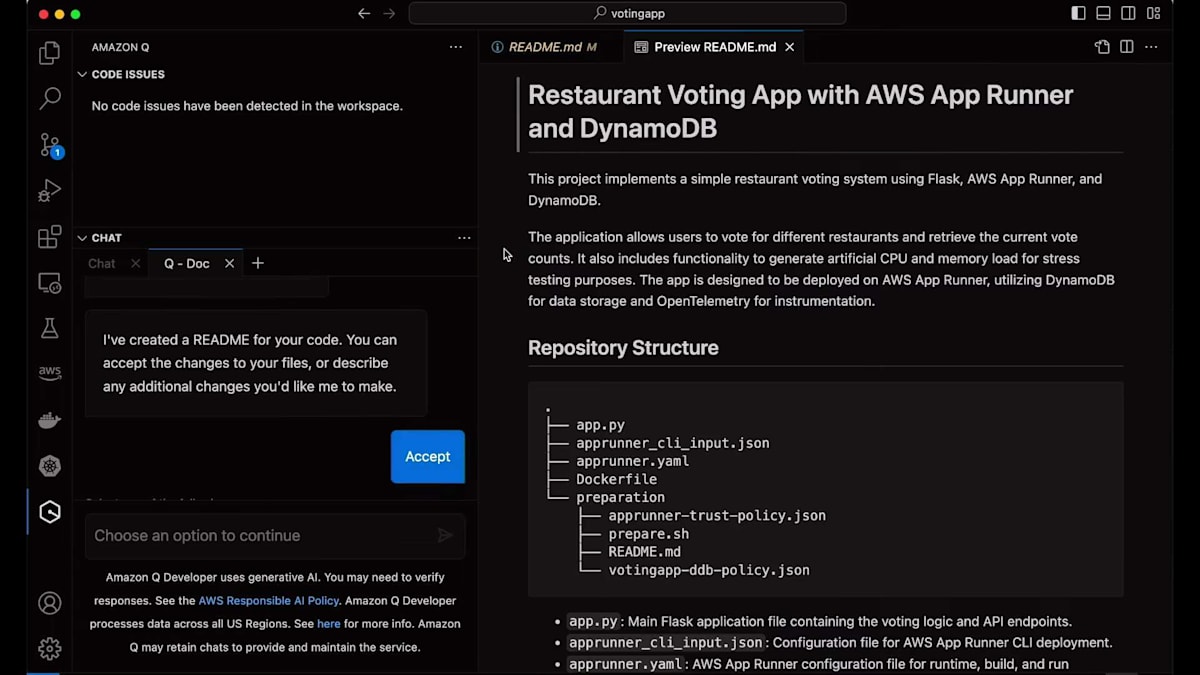Click apprunner-trust-policy.json in the tree
Screen dimensions: 1200x675
(x=717, y=516)
